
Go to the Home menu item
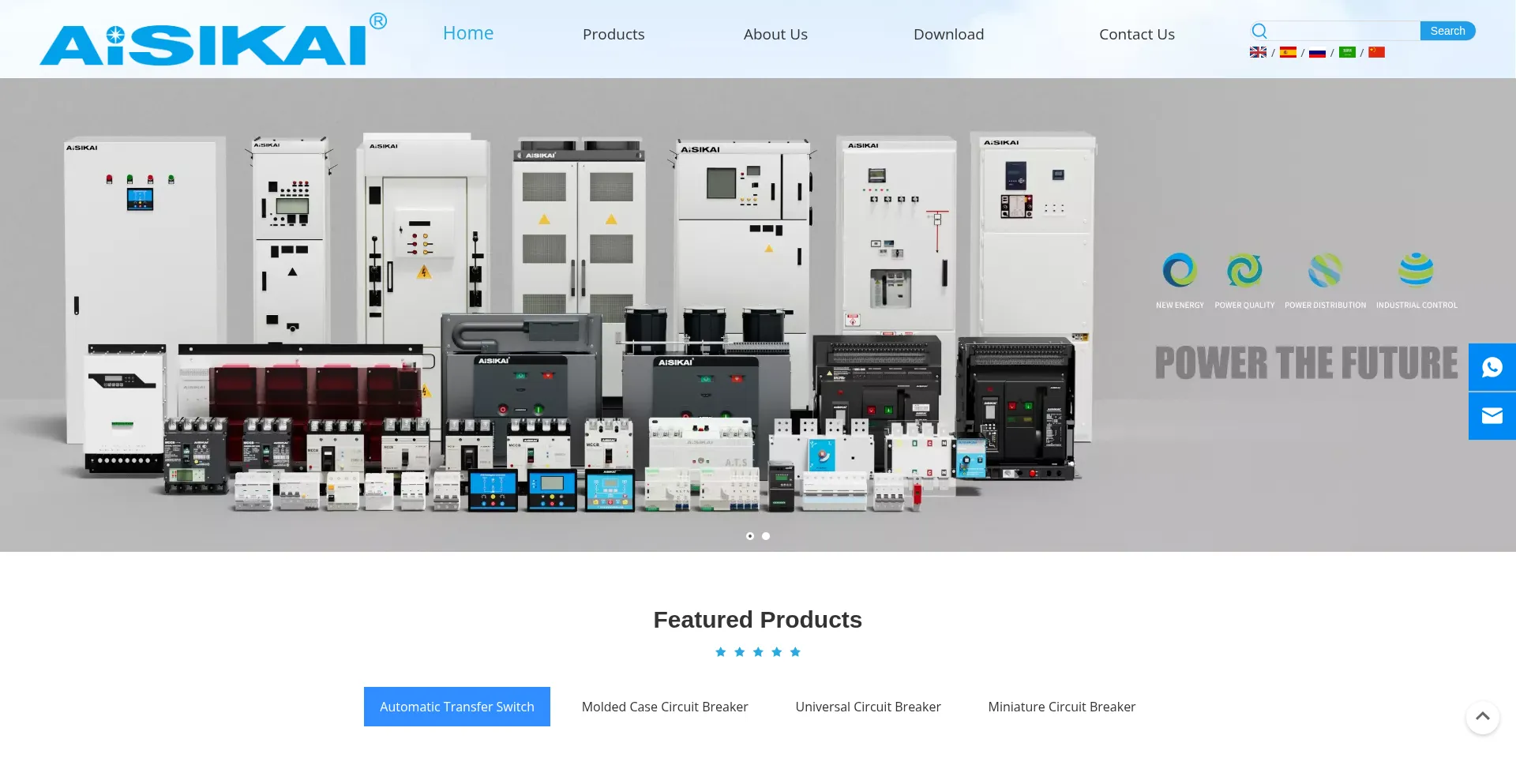point(467,33)
